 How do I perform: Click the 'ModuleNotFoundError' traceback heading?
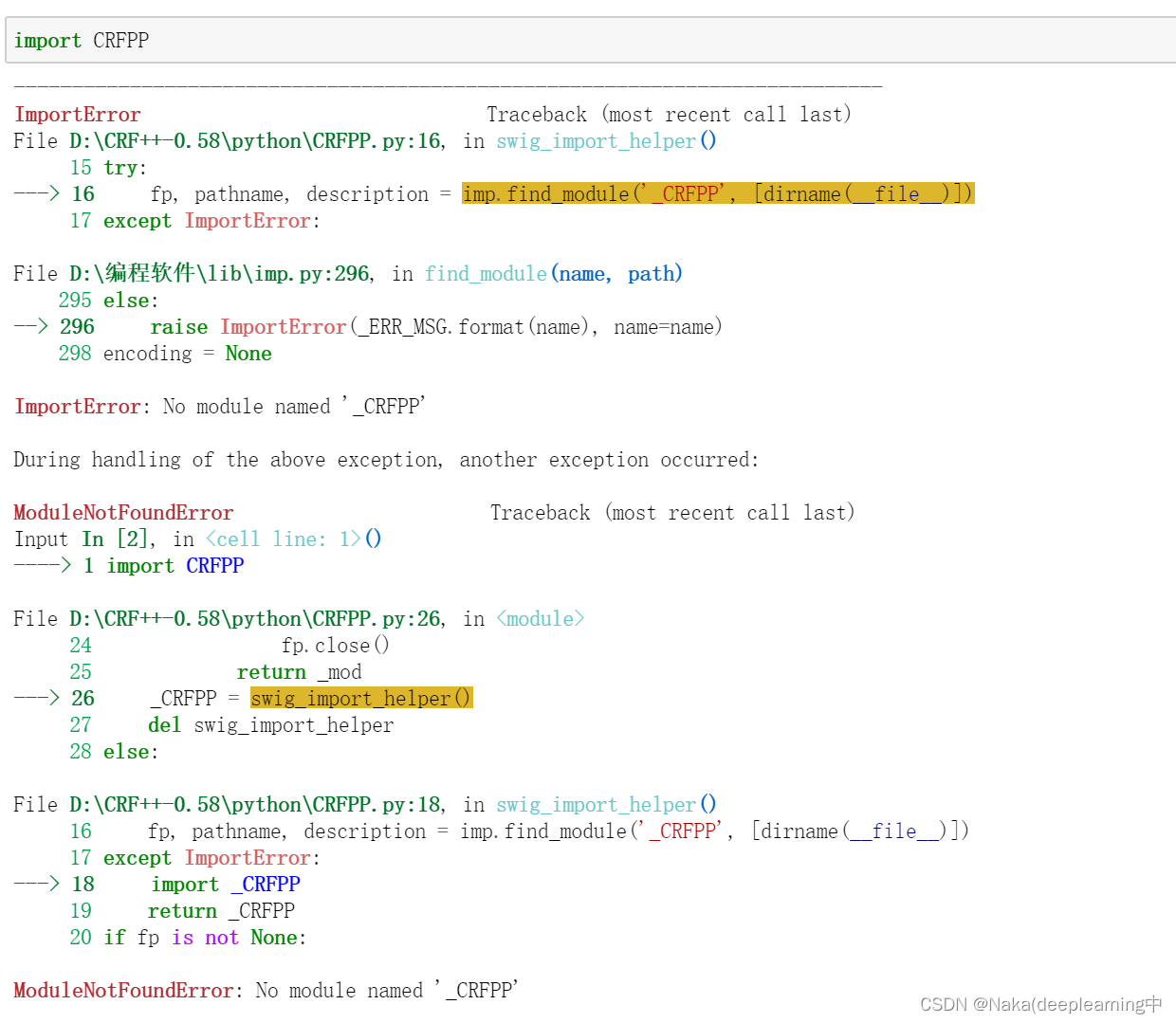pyautogui.click(x=123, y=513)
